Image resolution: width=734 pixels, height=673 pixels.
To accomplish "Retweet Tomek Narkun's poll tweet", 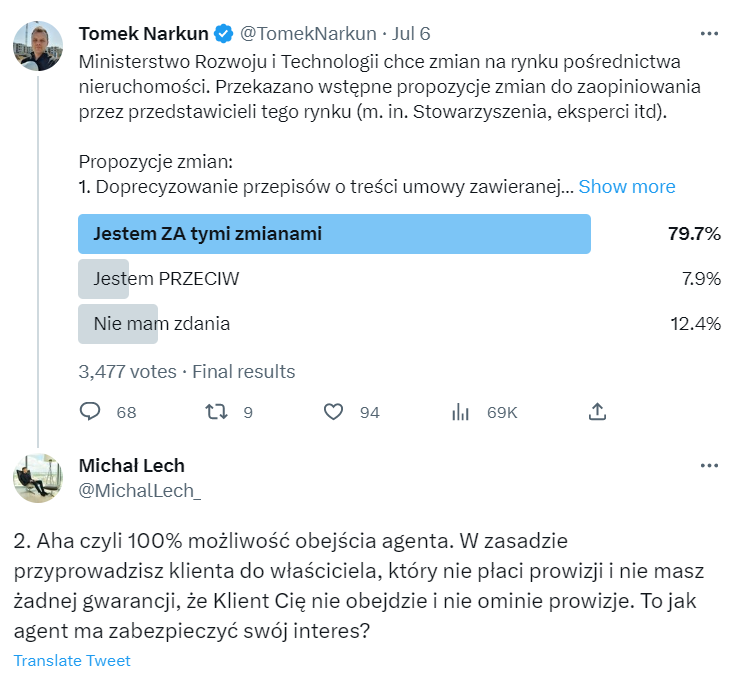I will (215, 412).
